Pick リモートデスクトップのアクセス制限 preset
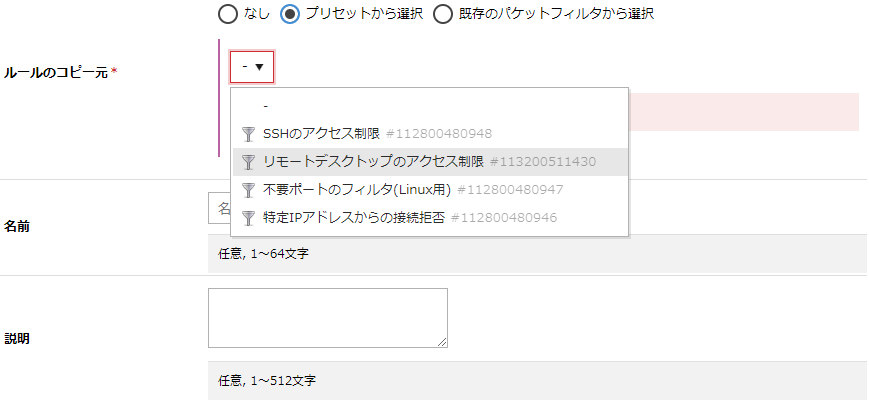Image resolution: width=869 pixels, height=404 pixels. click(x=373, y=162)
